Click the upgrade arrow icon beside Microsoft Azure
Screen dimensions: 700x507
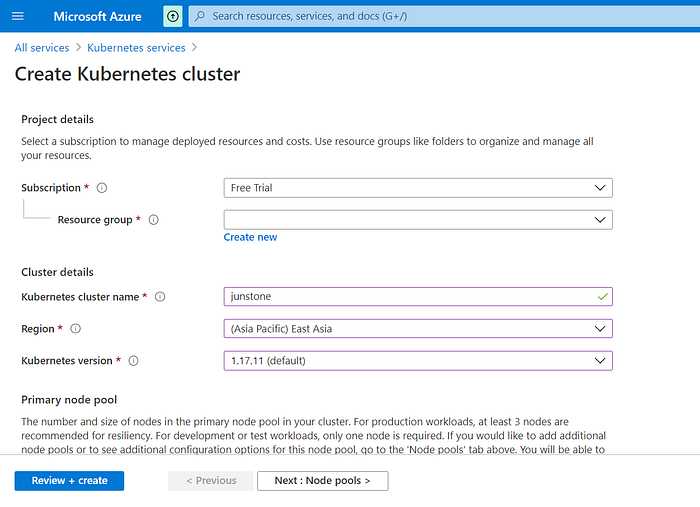[x=173, y=17]
